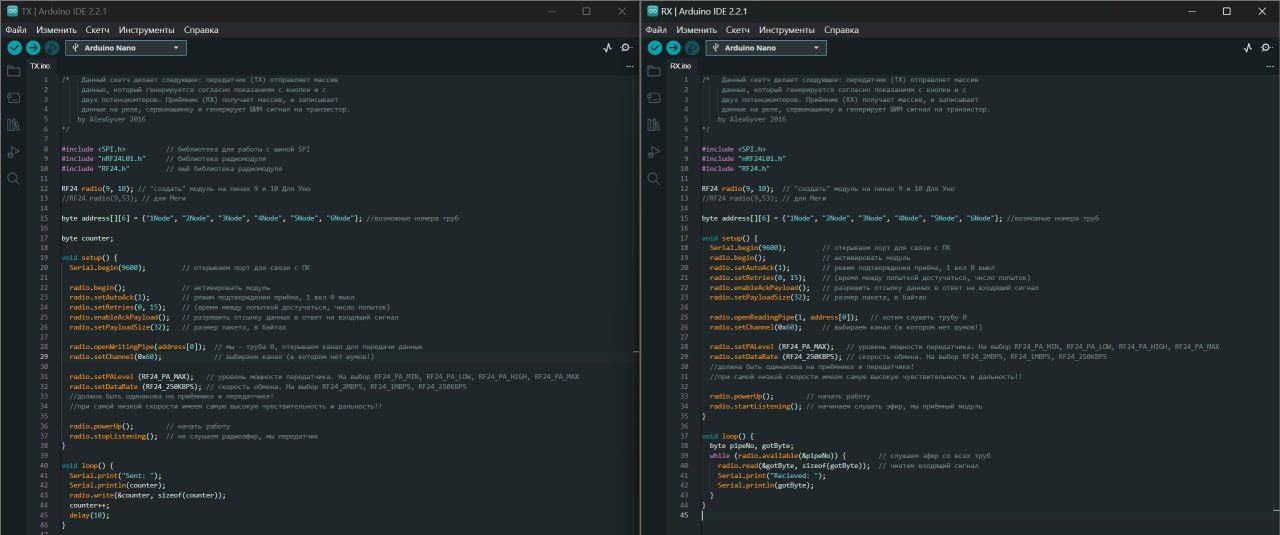This screenshot has width=1280, height=535.
Task: Open the Скетч menu in RX window
Action: coord(737,30)
